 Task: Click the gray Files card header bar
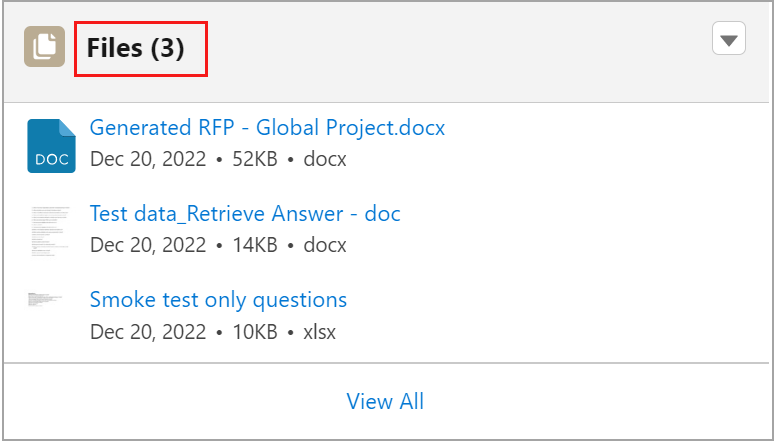pyautogui.click(x=387, y=52)
